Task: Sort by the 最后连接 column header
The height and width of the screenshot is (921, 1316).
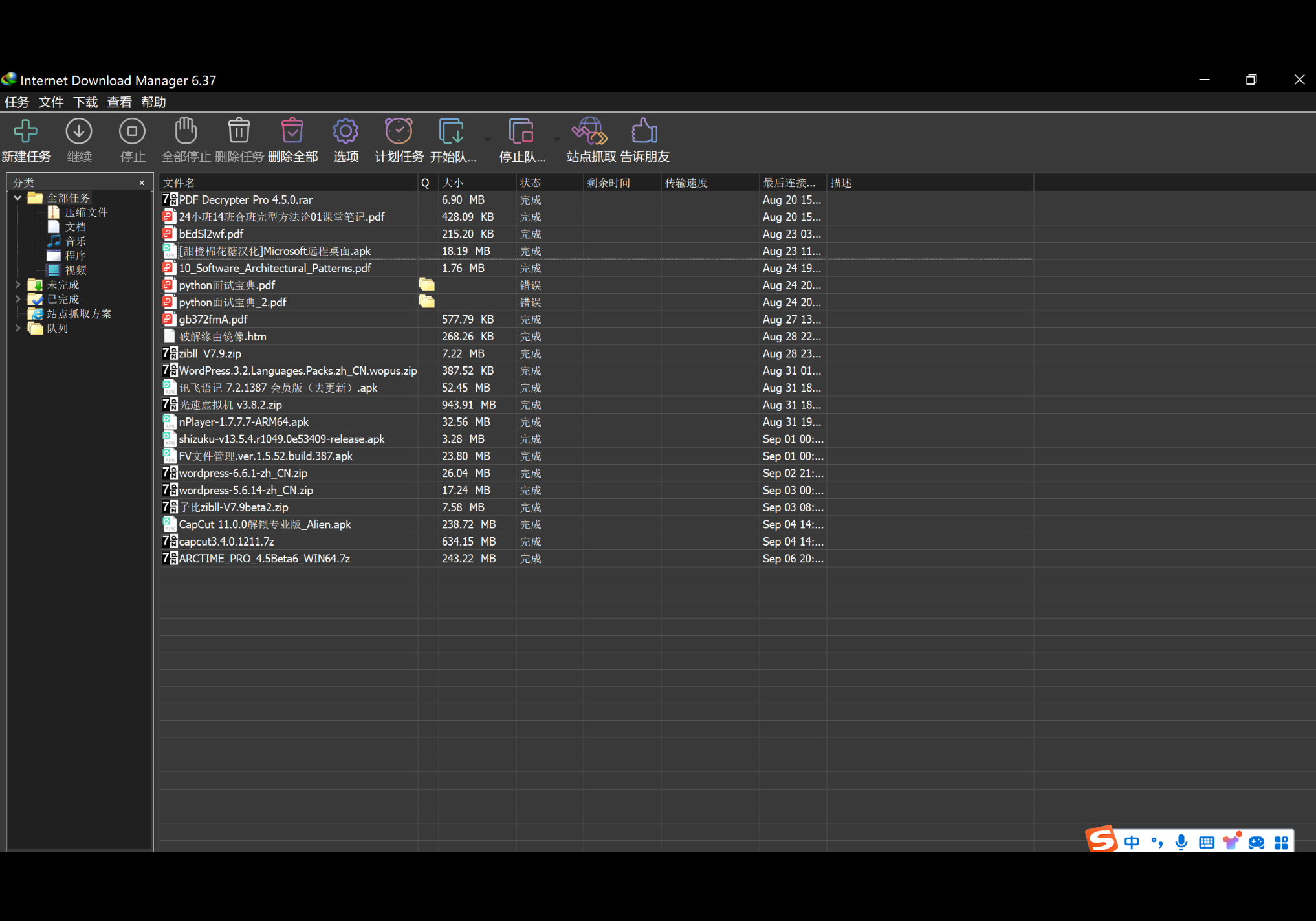Action: tap(793, 183)
